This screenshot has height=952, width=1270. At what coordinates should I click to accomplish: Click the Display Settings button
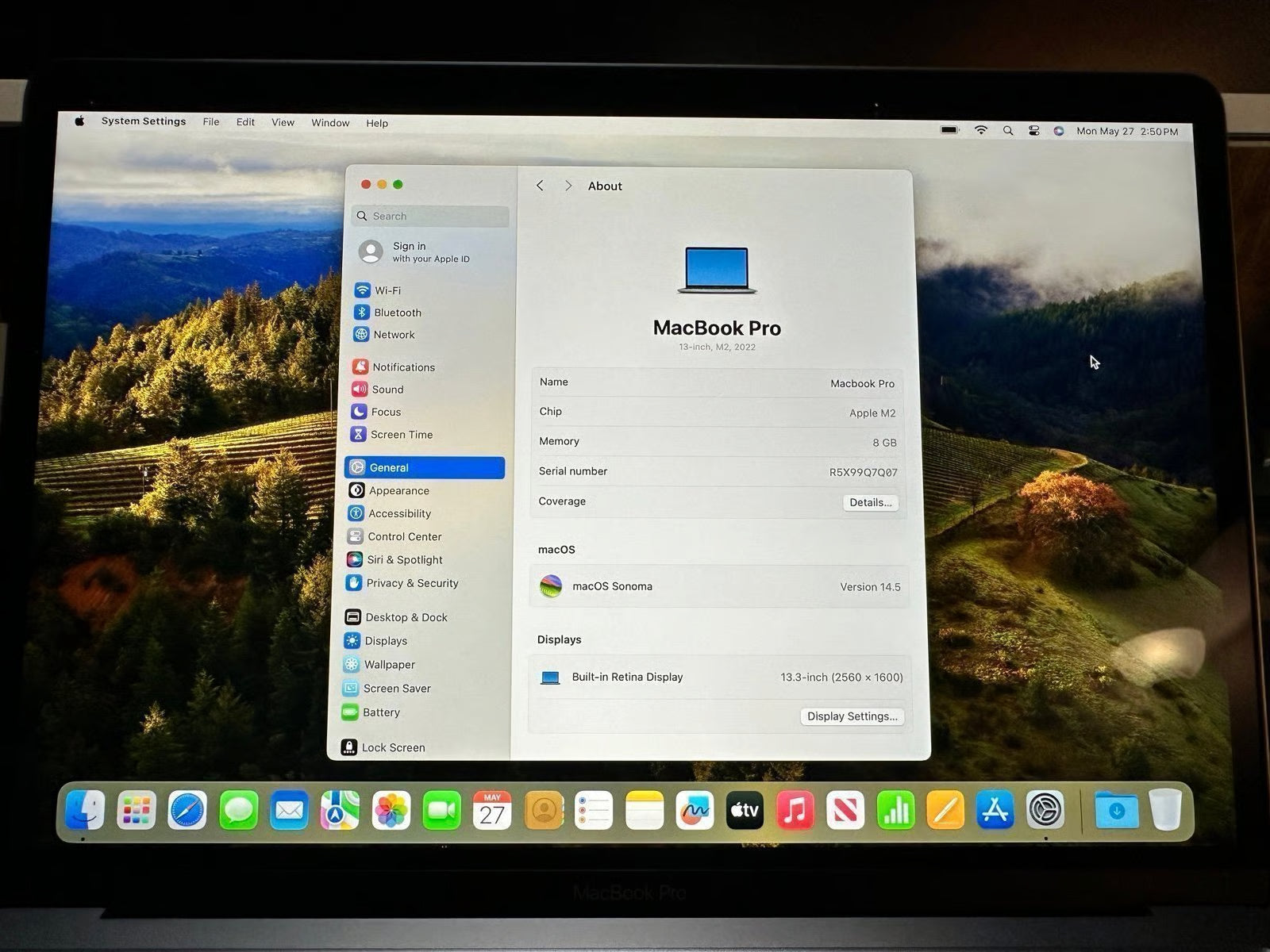pyautogui.click(x=852, y=716)
